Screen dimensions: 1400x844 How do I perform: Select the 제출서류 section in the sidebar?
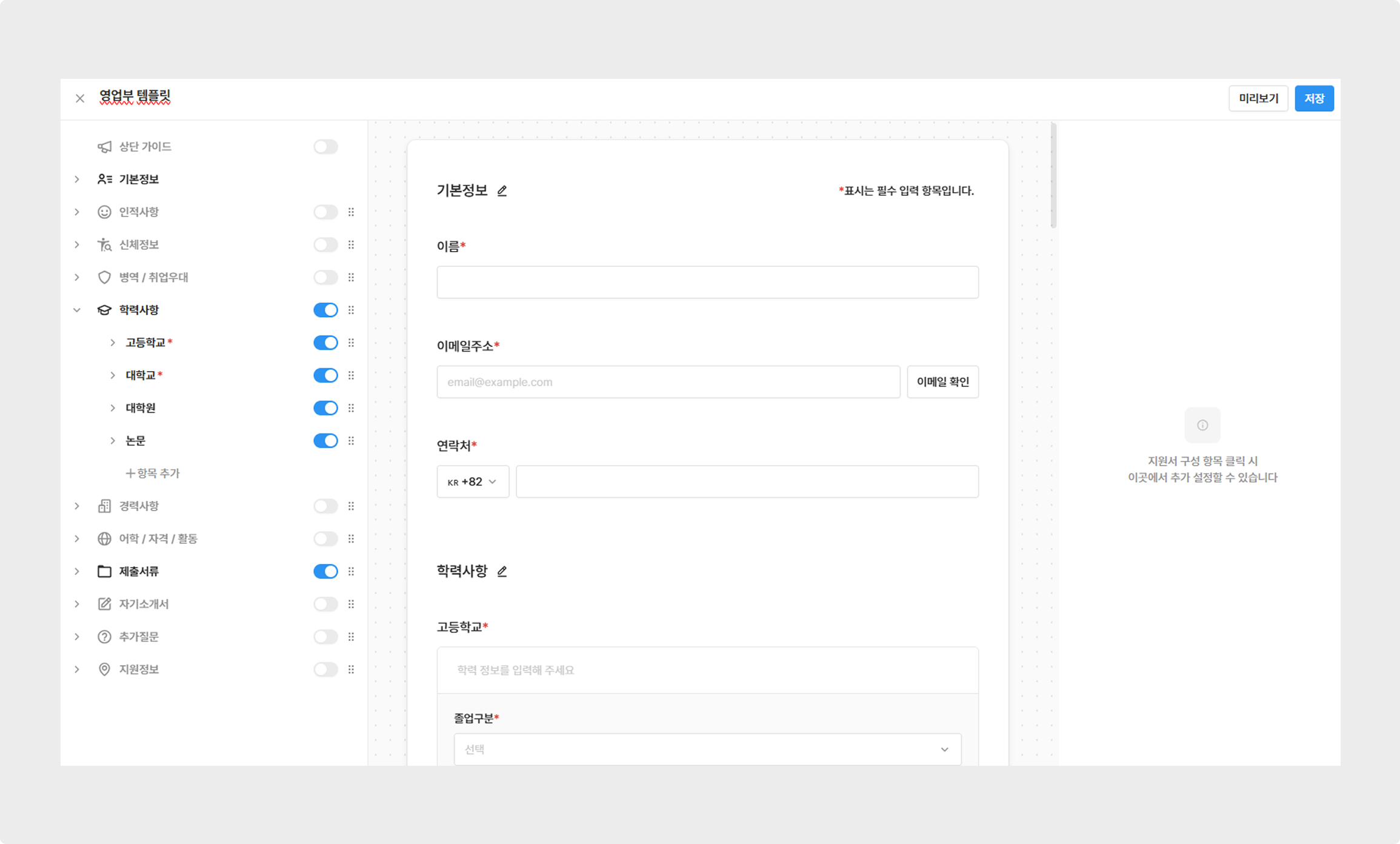pyautogui.click(x=139, y=572)
